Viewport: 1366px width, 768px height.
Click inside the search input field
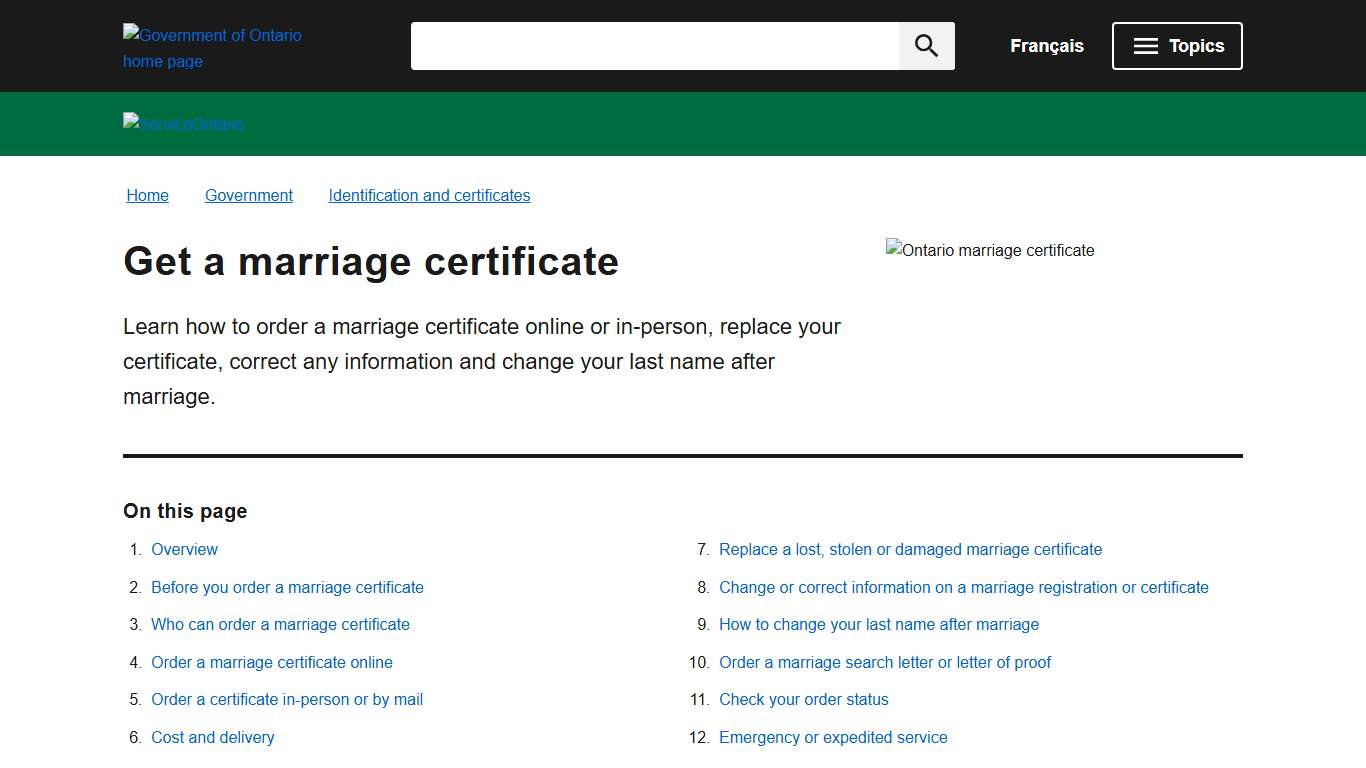tap(655, 45)
